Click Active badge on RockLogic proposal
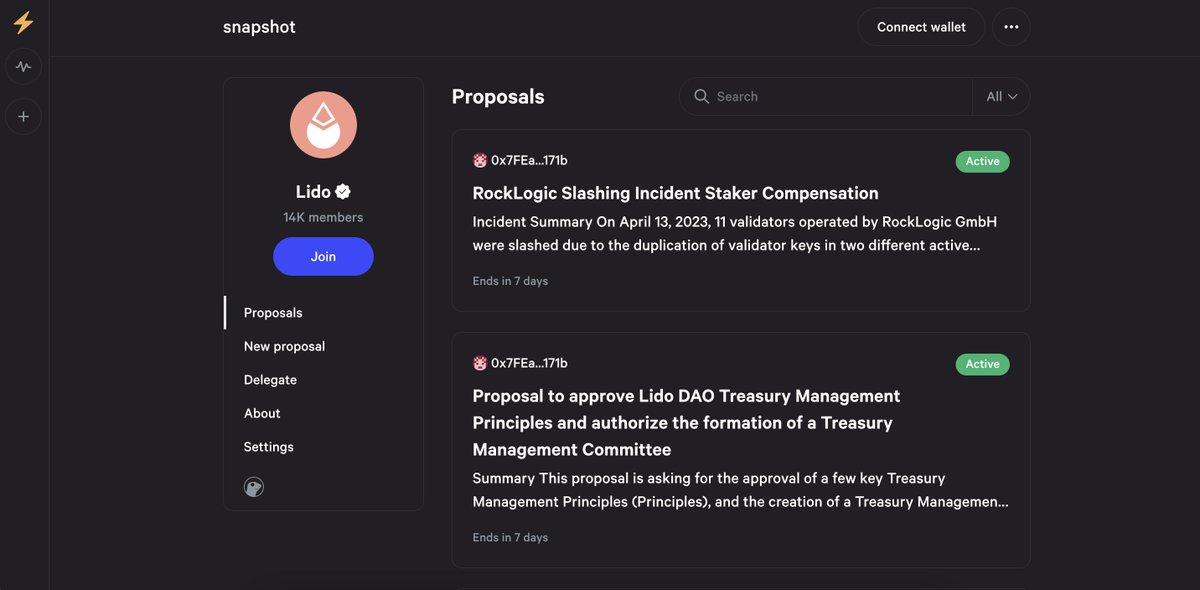The height and width of the screenshot is (590, 1200). [x=982, y=161]
